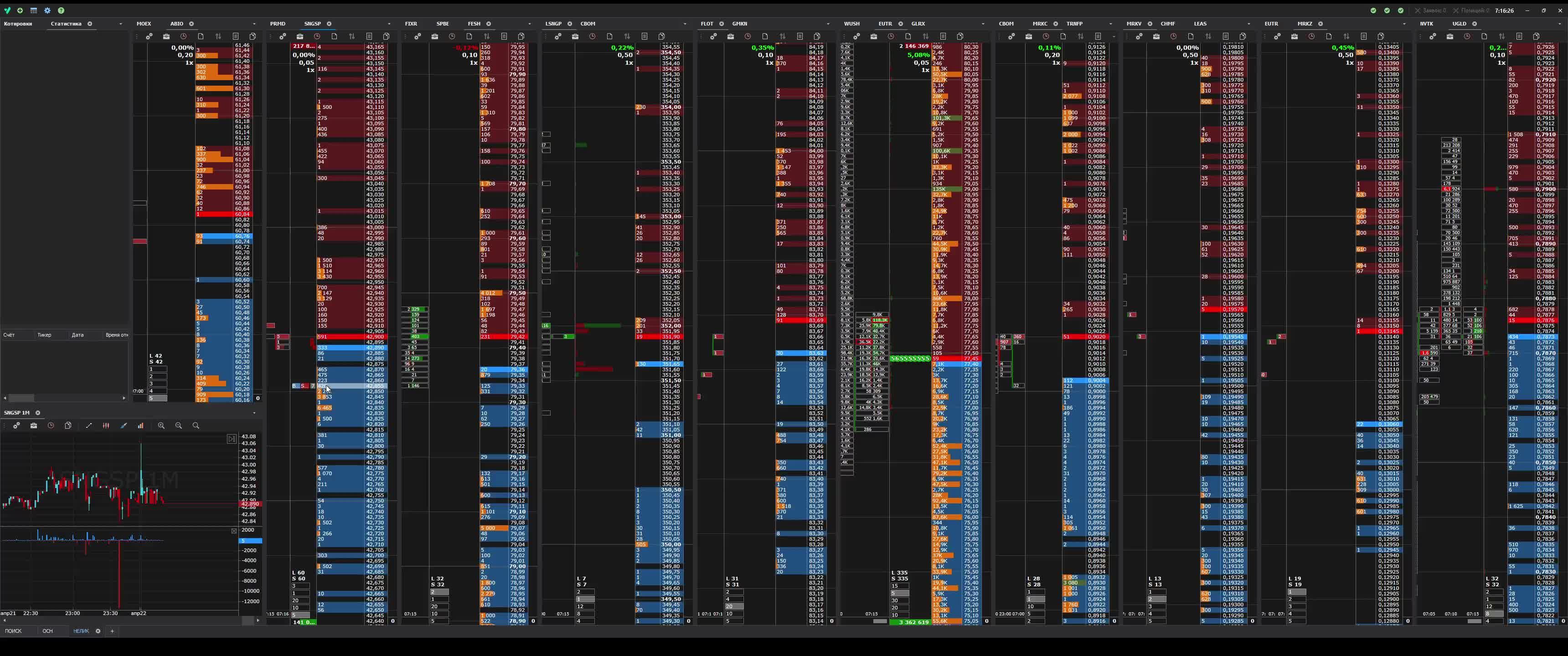Viewport: 1568px width, 656px height.
Task: Expand tab dropdown arrow beside Статистика panel
Action: (120, 24)
